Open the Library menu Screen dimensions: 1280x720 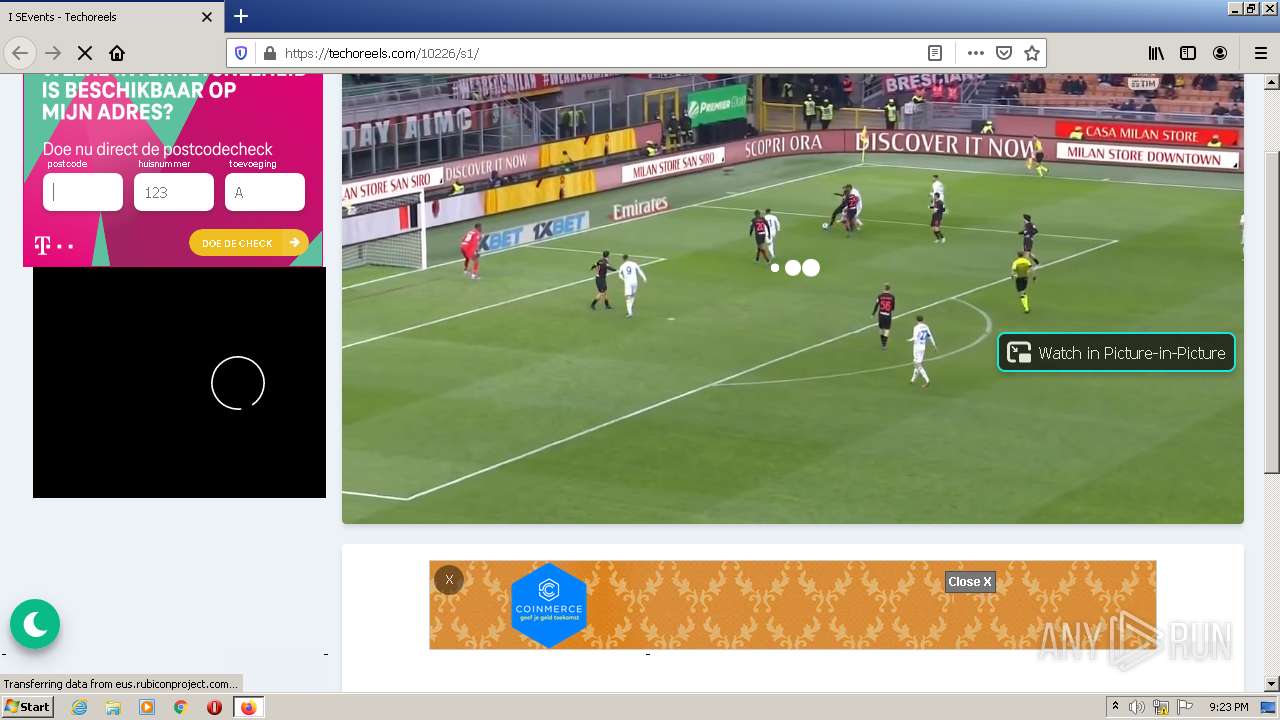(x=1156, y=53)
